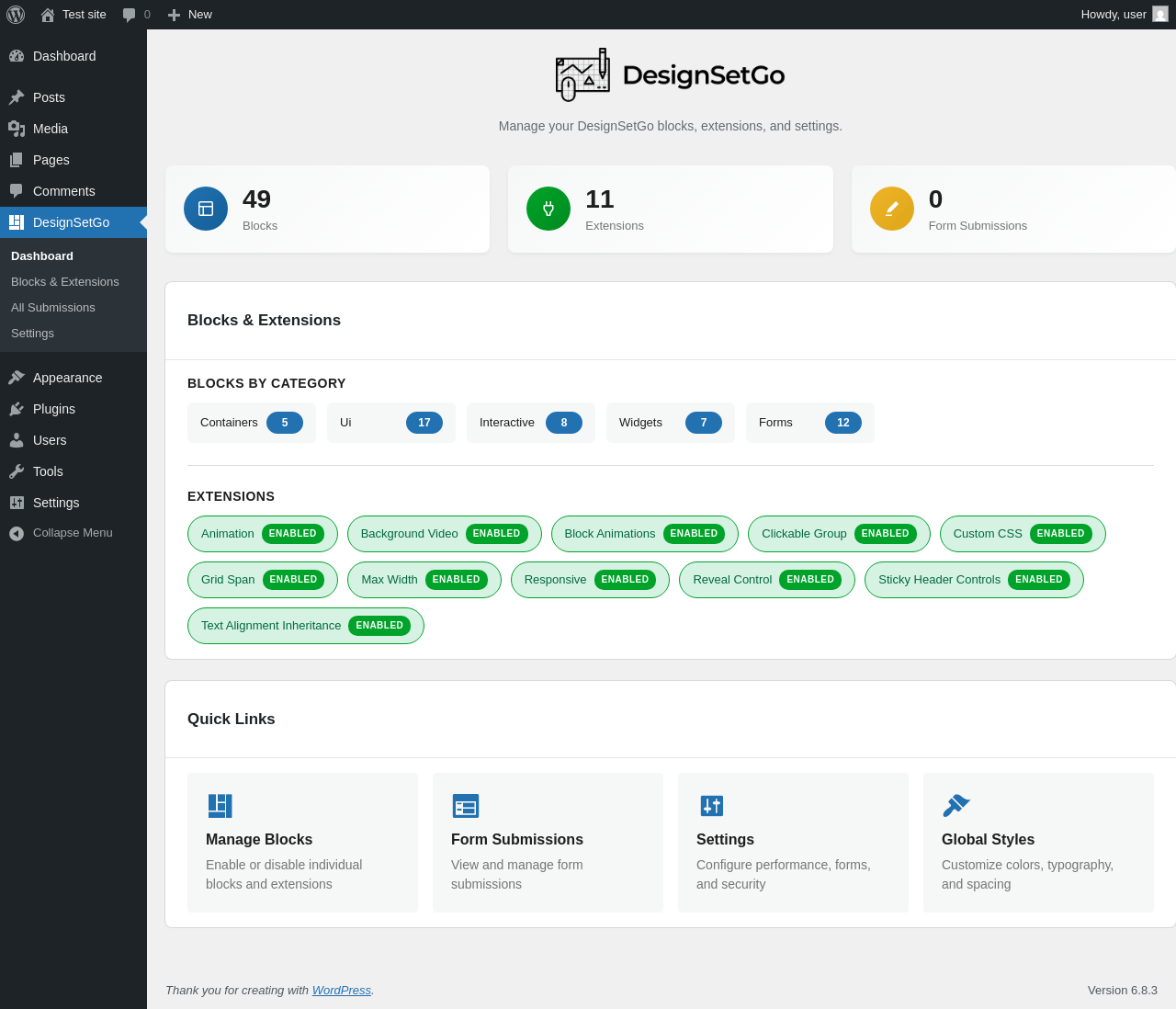The height and width of the screenshot is (1009, 1176).
Task: Click the Containers category chip
Action: 252,423
